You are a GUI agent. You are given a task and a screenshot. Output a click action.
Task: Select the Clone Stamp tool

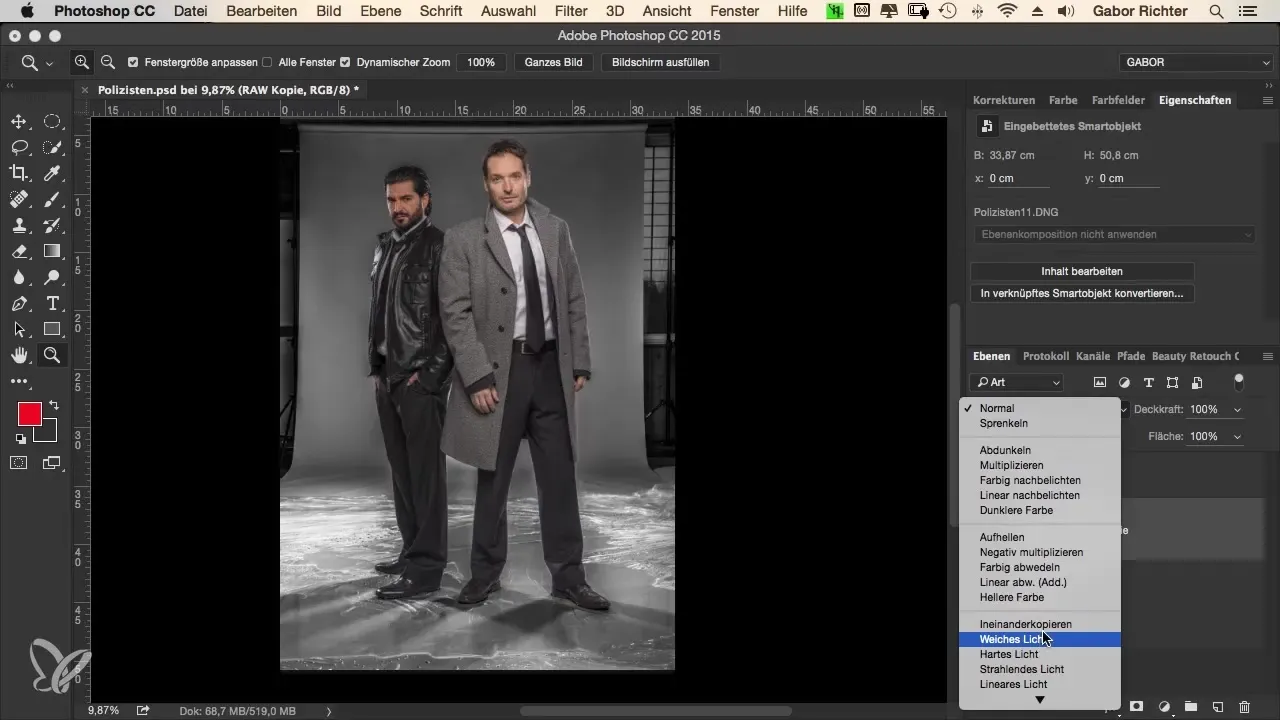pyautogui.click(x=19, y=226)
